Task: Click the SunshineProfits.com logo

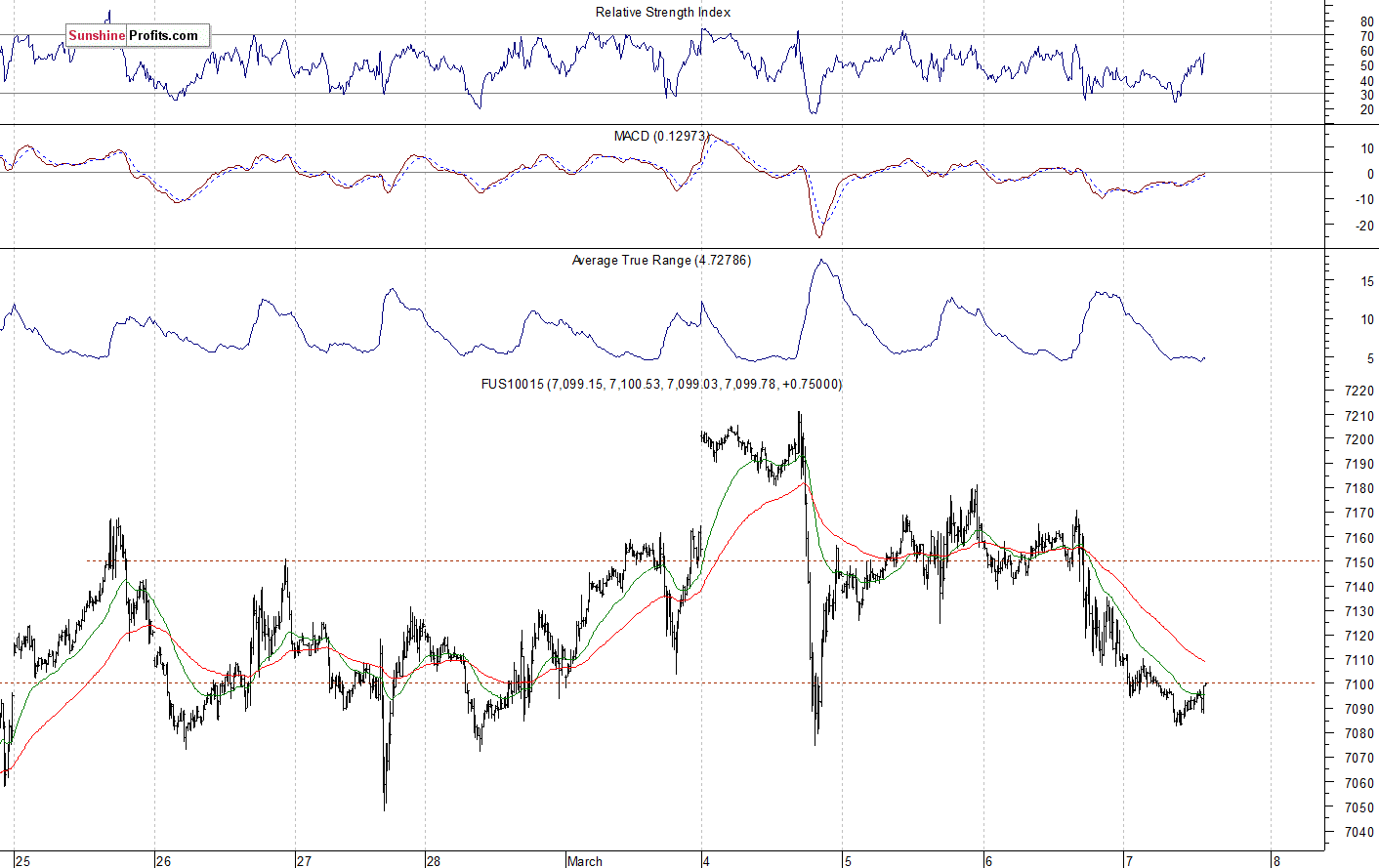Action: (x=138, y=36)
